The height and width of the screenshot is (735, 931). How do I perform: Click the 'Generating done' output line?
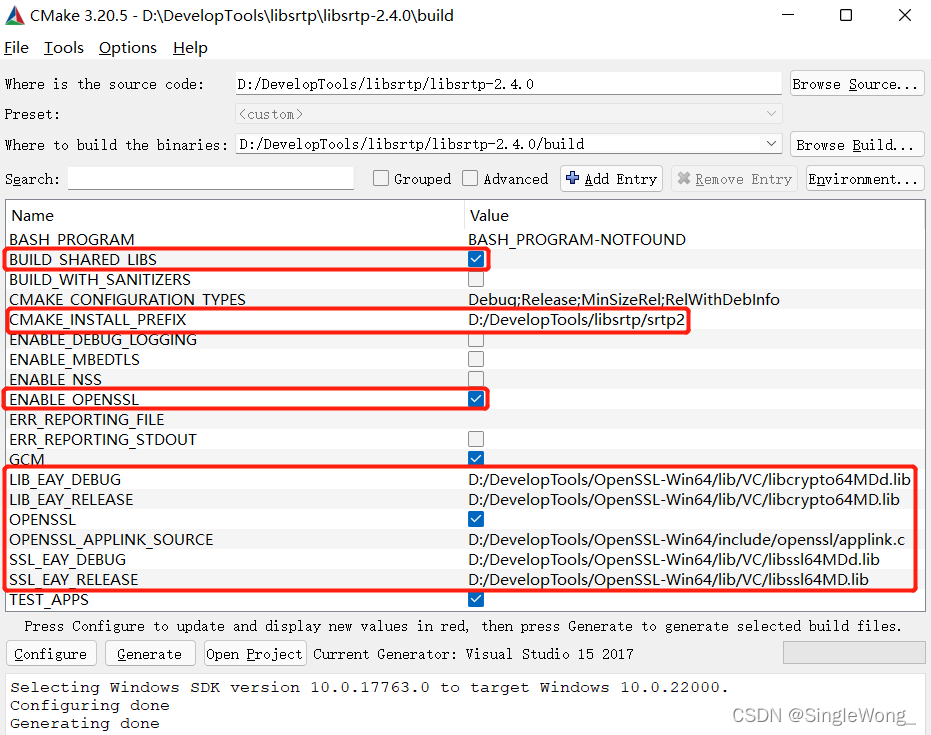tap(85, 723)
